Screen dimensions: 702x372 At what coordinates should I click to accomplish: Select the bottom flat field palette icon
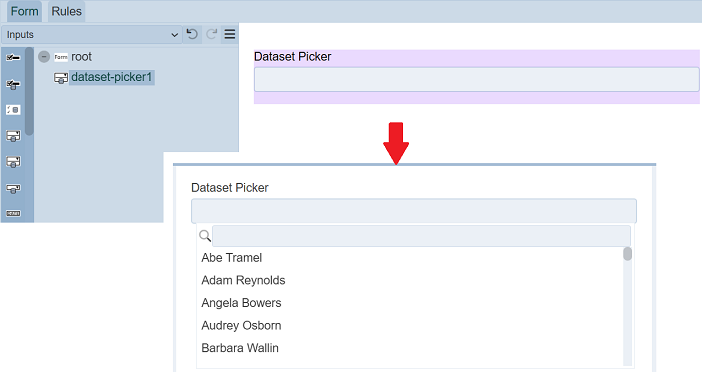pos(13,214)
